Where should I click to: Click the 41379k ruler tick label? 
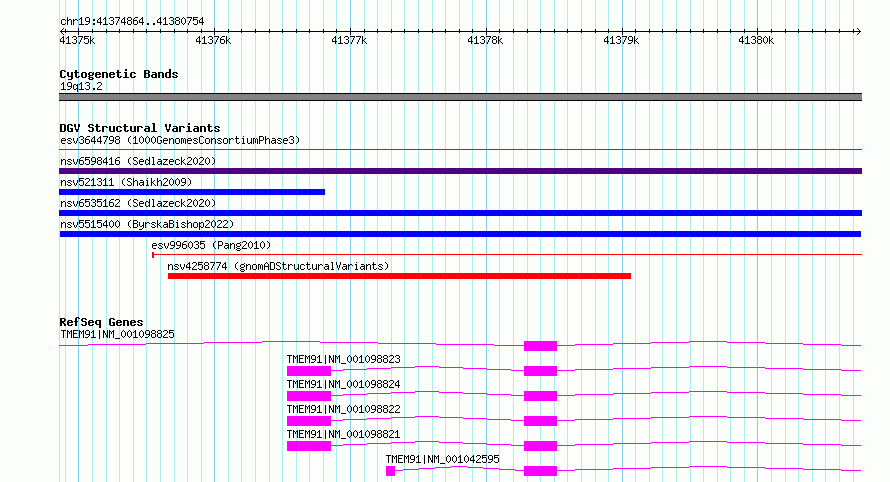coord(621,40)
